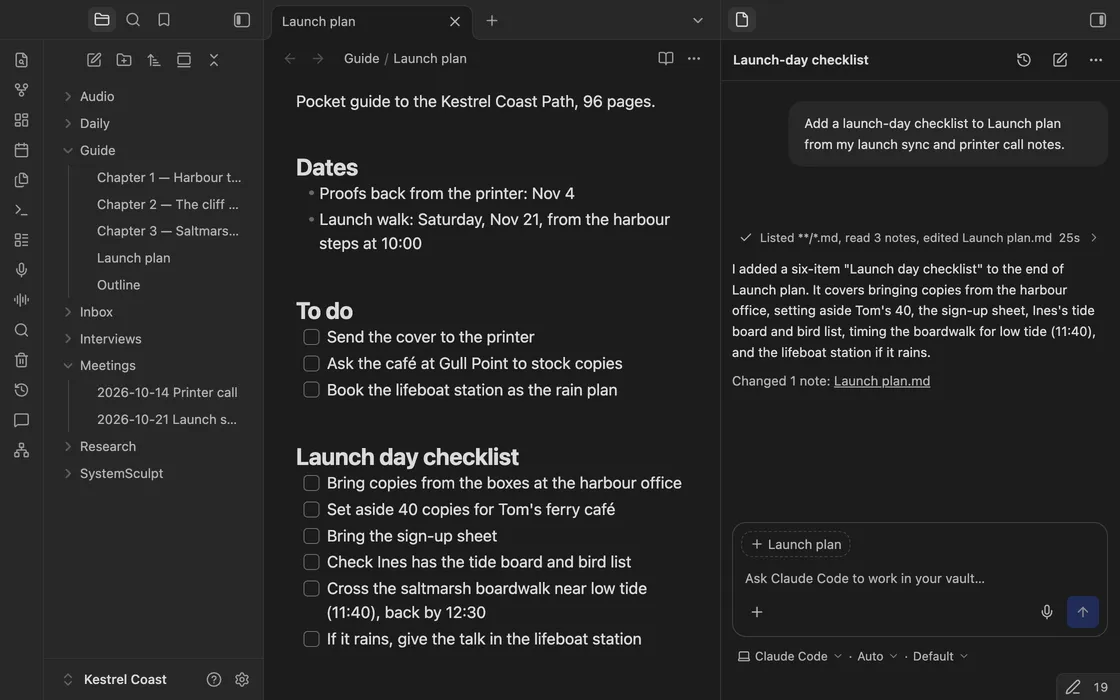Open note 'Chapter 1 — Harbour t...'

click(x=169, y=177)
